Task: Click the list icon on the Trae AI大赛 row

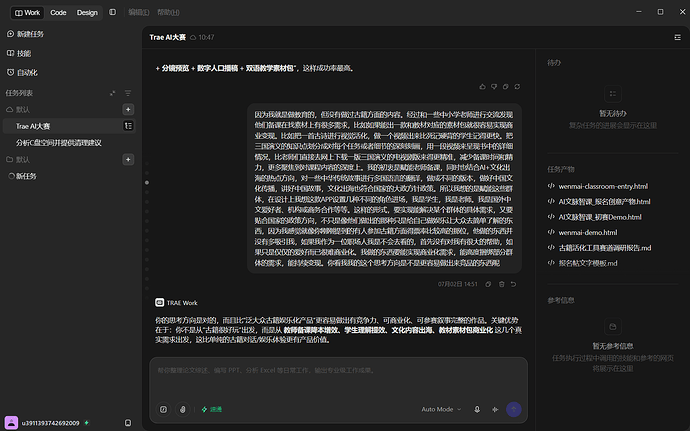Action: point(128,126)
